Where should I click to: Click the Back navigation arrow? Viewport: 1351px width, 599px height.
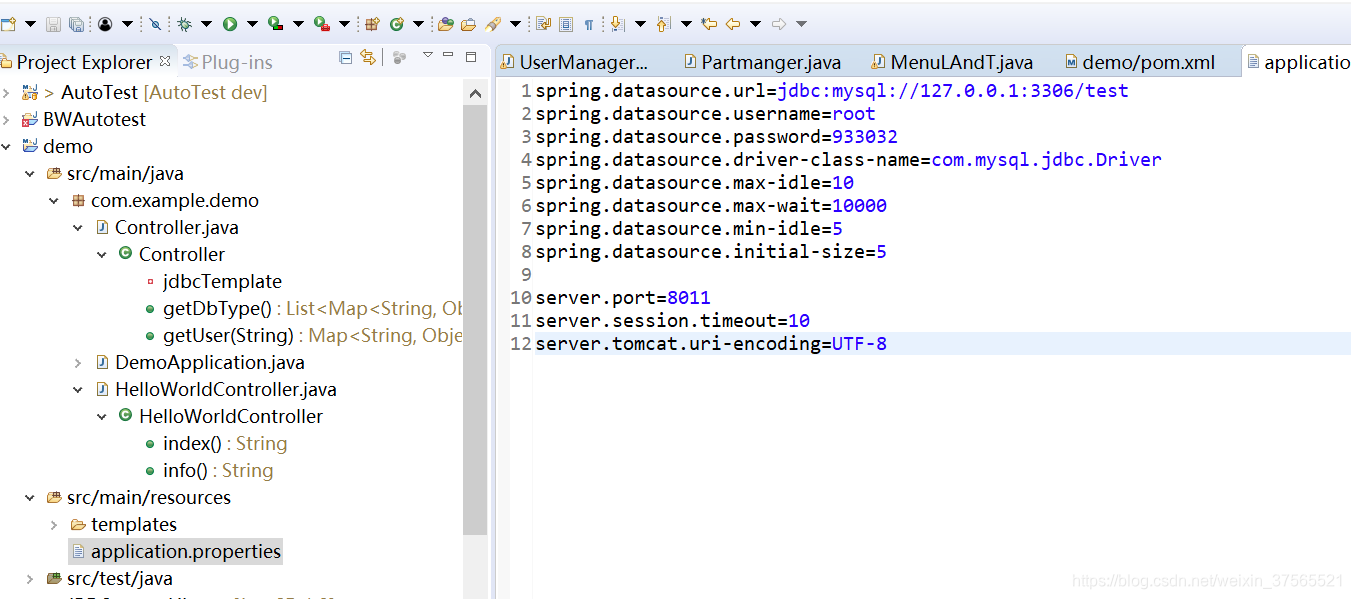coord(733,23)
